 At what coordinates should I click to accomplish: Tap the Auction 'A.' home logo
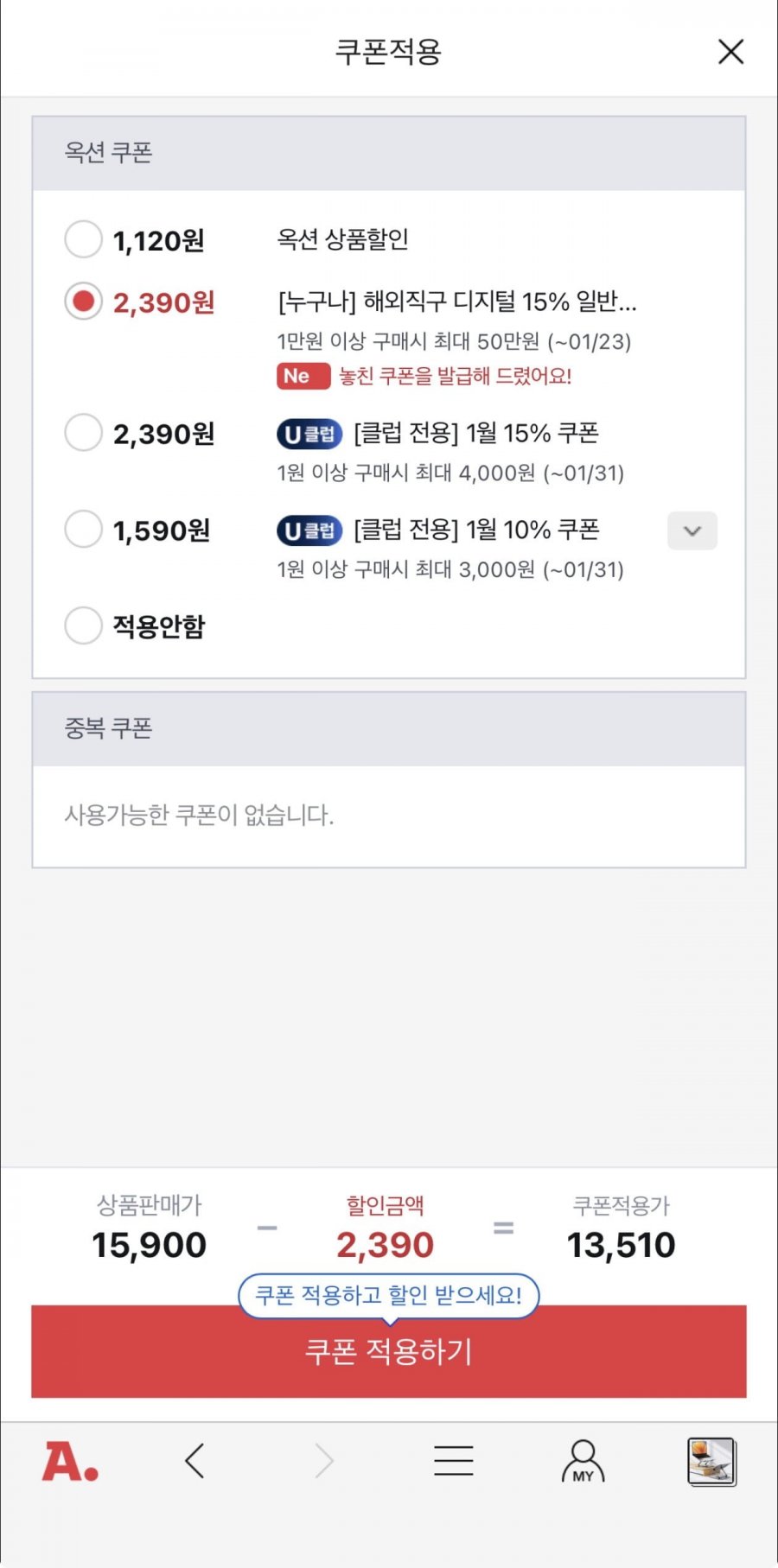tap(70, 1462)
